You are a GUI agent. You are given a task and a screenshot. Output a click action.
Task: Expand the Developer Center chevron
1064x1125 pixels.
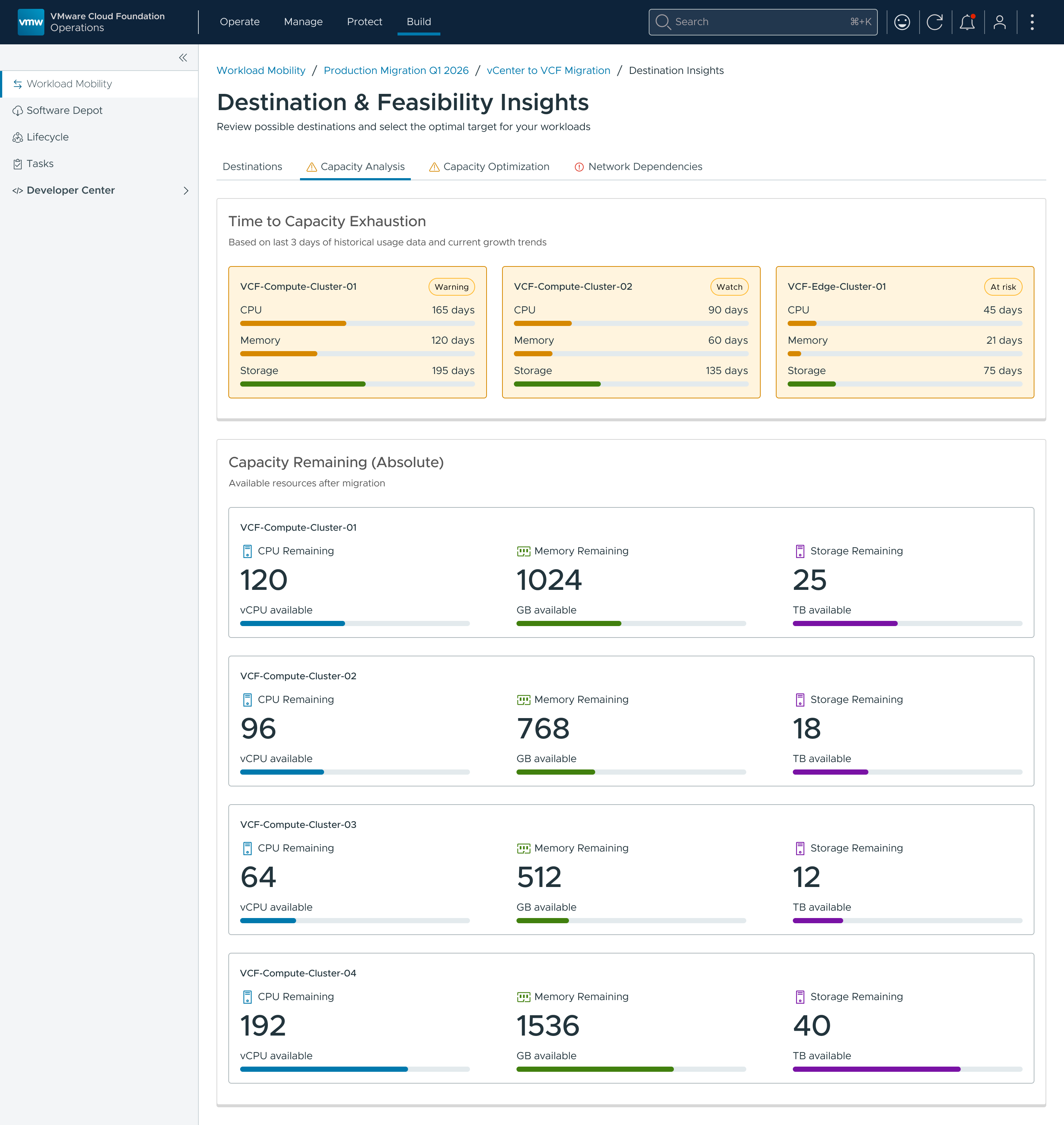[185, 191]
